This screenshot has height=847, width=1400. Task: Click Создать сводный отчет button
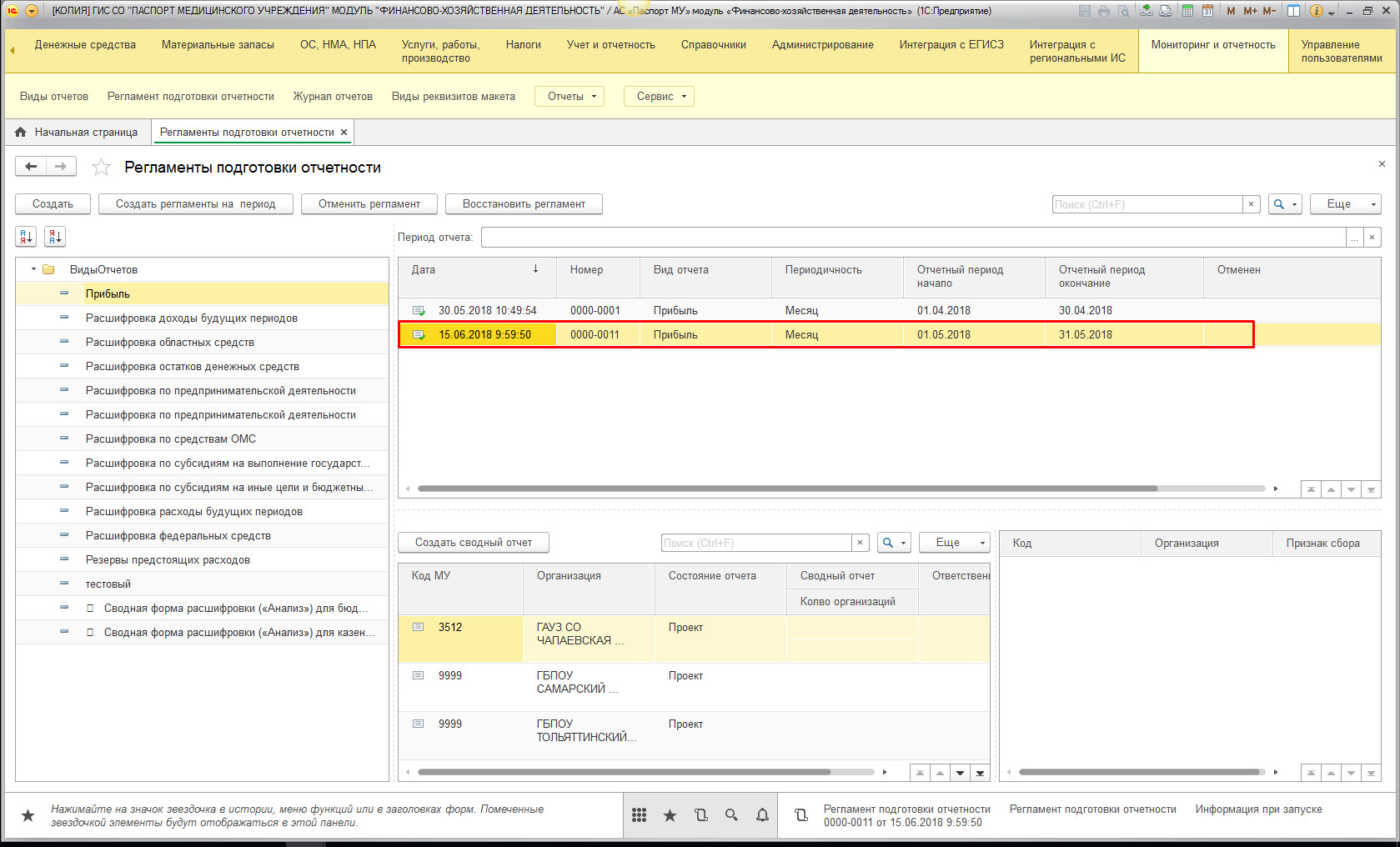tap(473, 543)
